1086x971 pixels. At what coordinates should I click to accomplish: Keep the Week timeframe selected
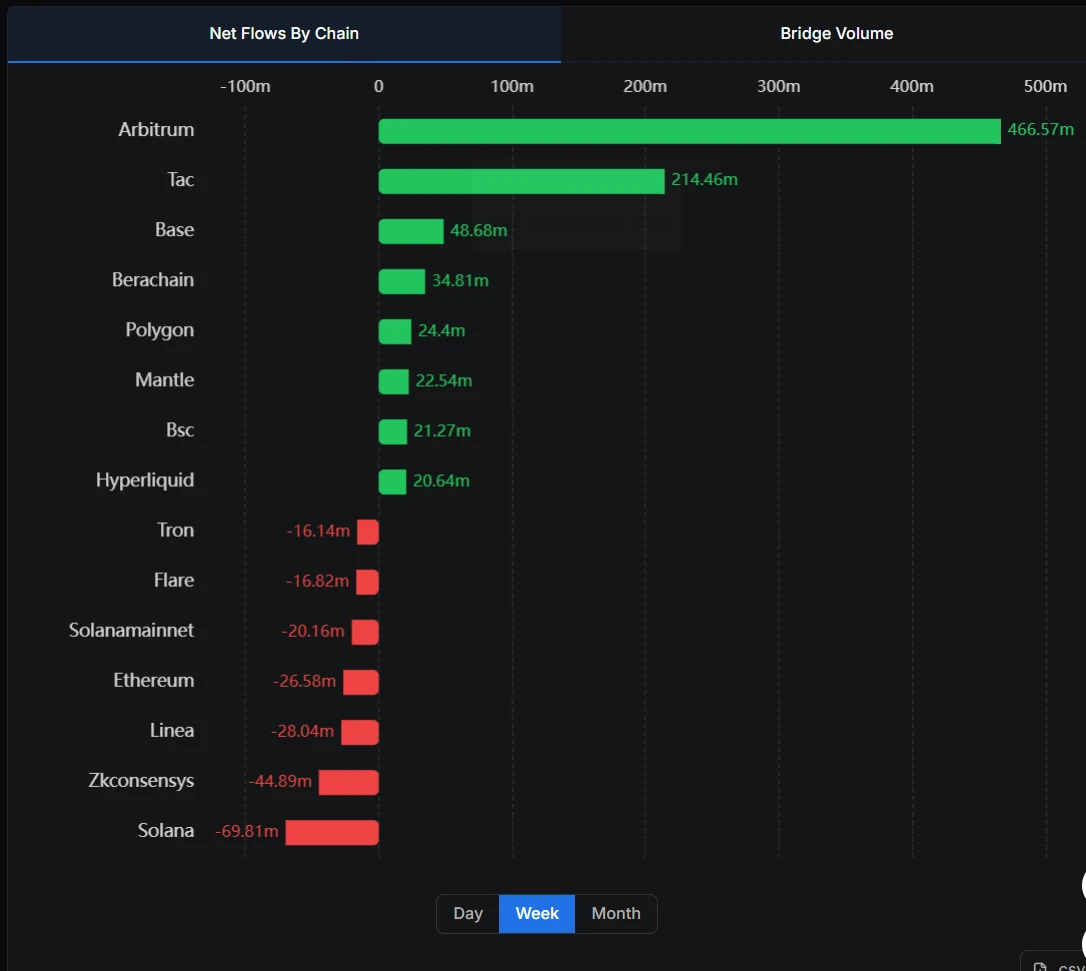(536, 913)
